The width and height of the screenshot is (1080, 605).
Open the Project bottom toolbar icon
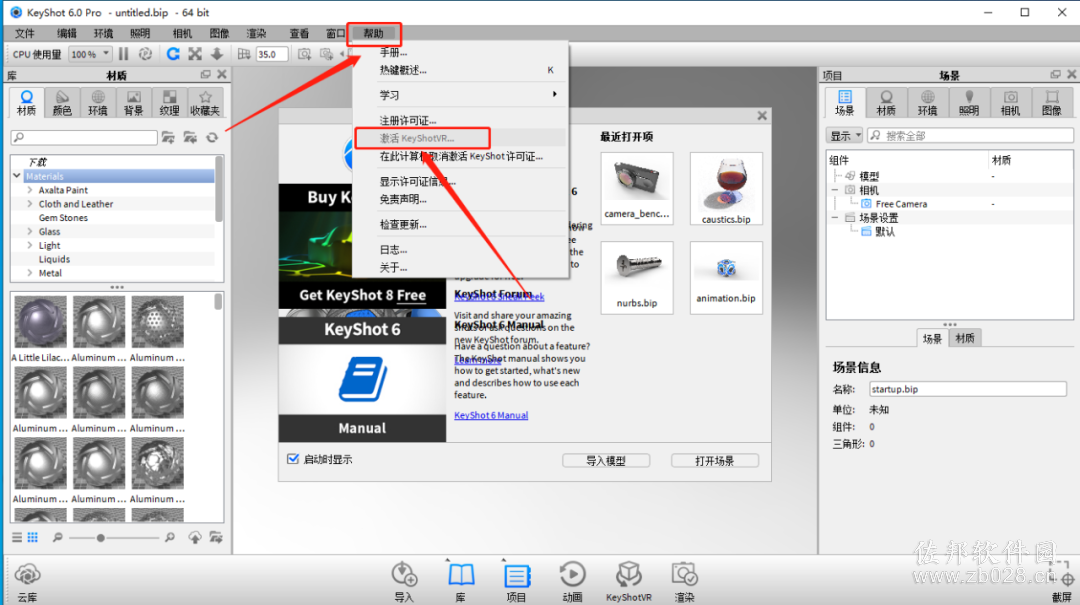(x=517, y=581)
